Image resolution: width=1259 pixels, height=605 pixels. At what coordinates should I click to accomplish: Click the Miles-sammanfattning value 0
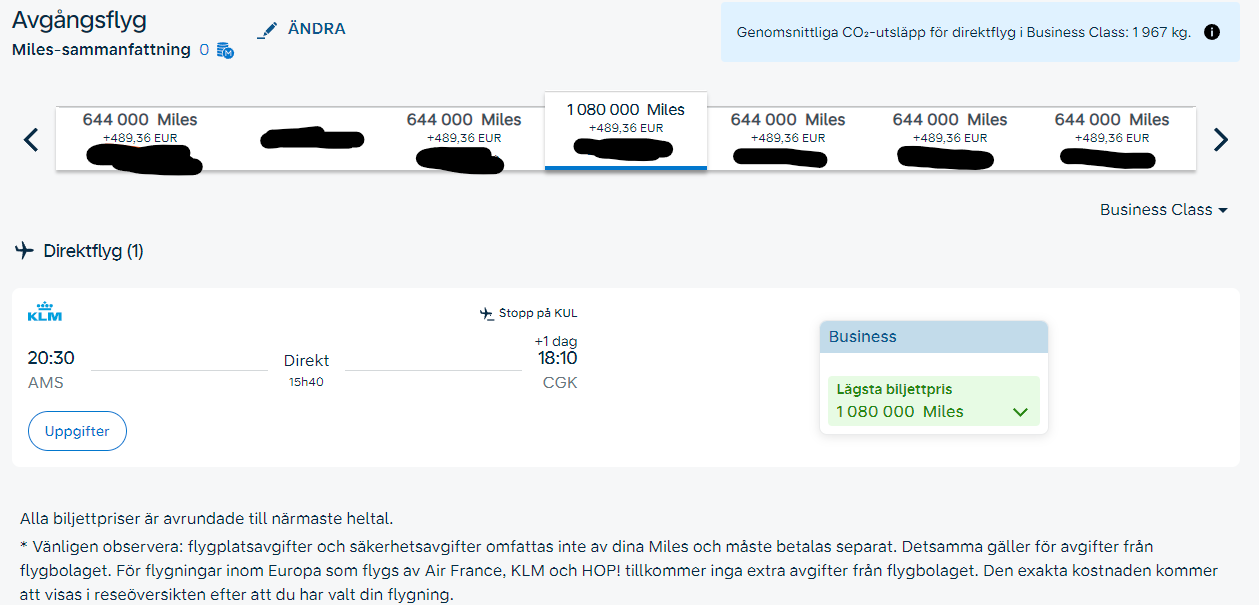point(204,50)
